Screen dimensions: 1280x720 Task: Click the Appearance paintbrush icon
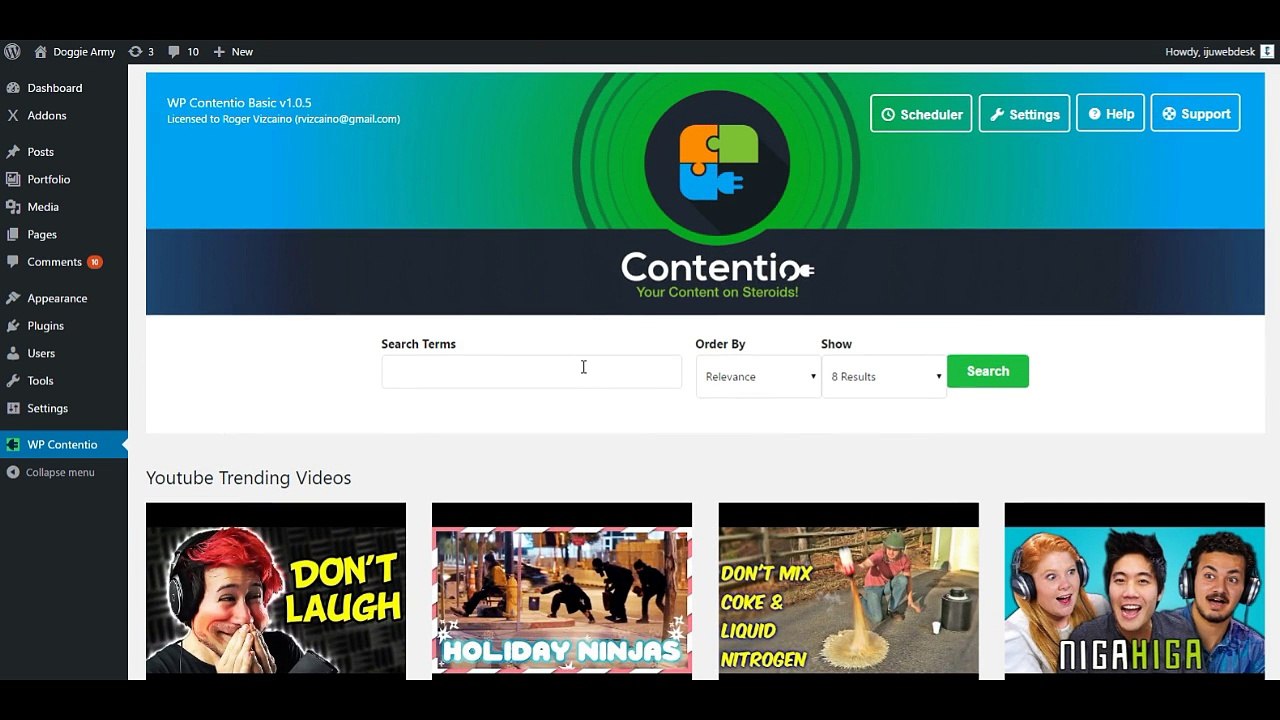(13, 298)
